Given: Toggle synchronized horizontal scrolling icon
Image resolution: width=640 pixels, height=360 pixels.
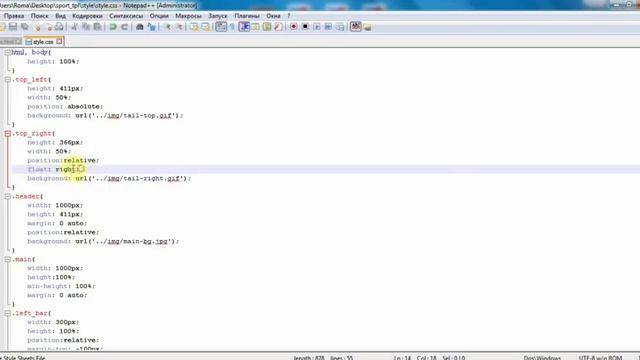Looking at the screenshot, I should pyautogui.click(x=205, y=27).
